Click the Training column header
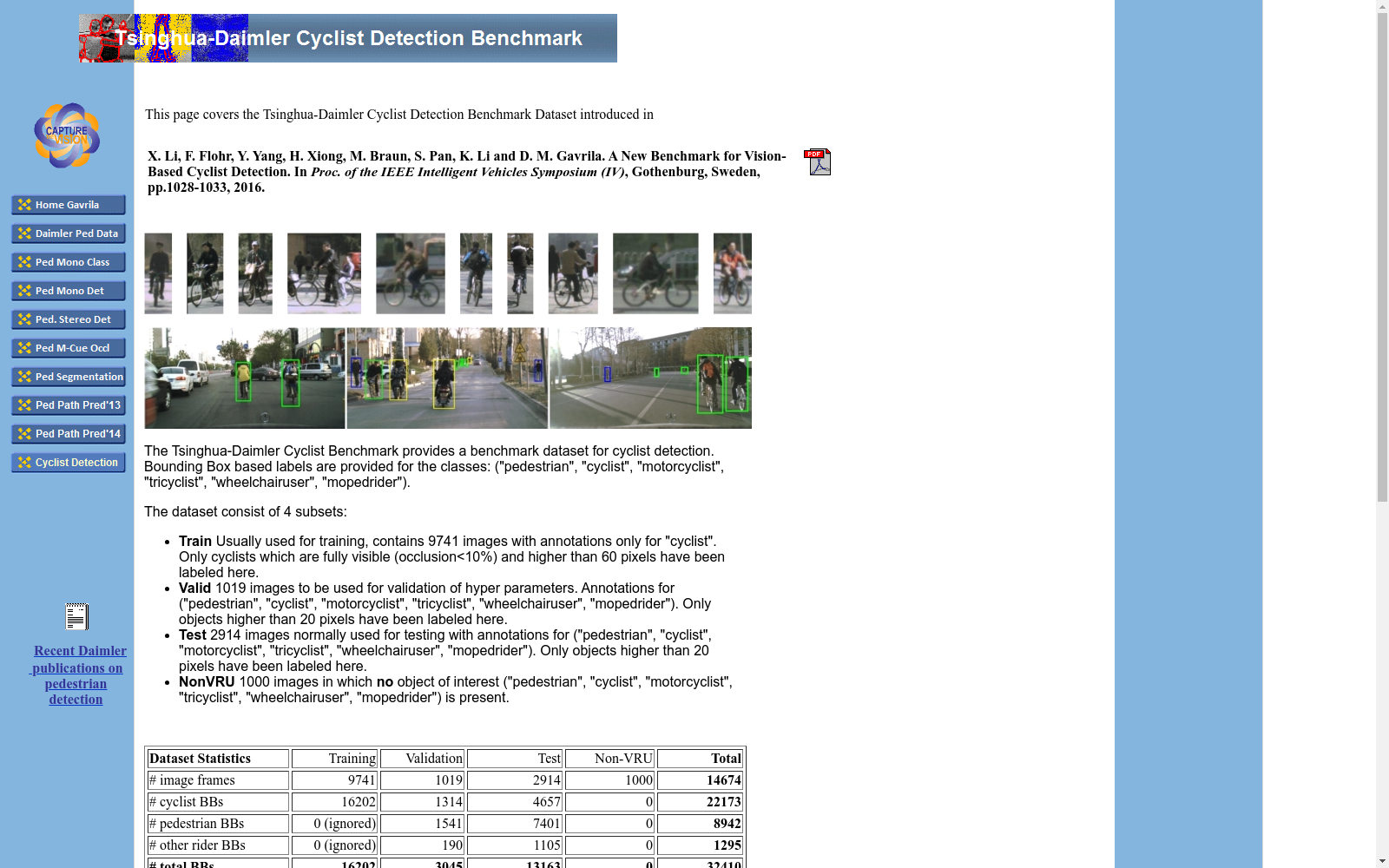 point(334,759)
